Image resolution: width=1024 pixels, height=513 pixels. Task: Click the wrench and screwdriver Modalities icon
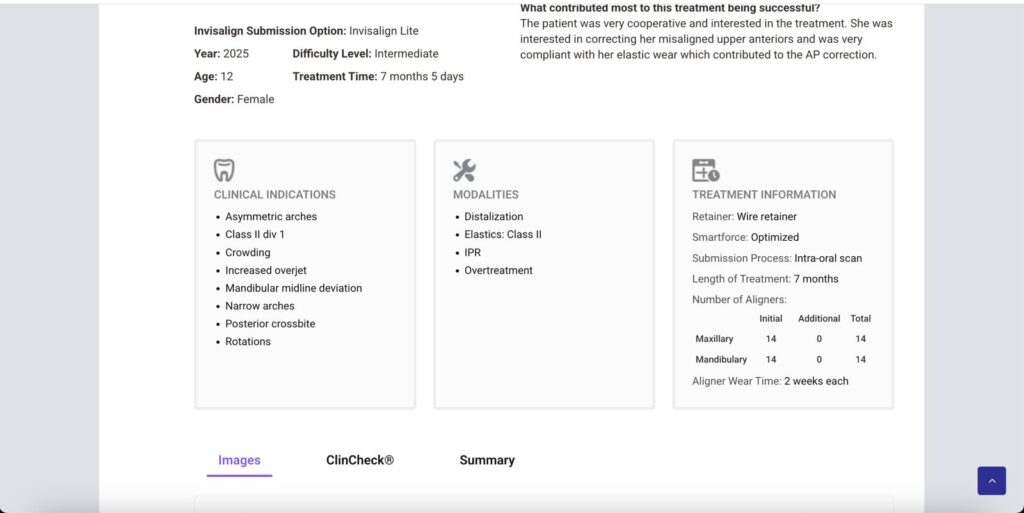coord(464,170)
